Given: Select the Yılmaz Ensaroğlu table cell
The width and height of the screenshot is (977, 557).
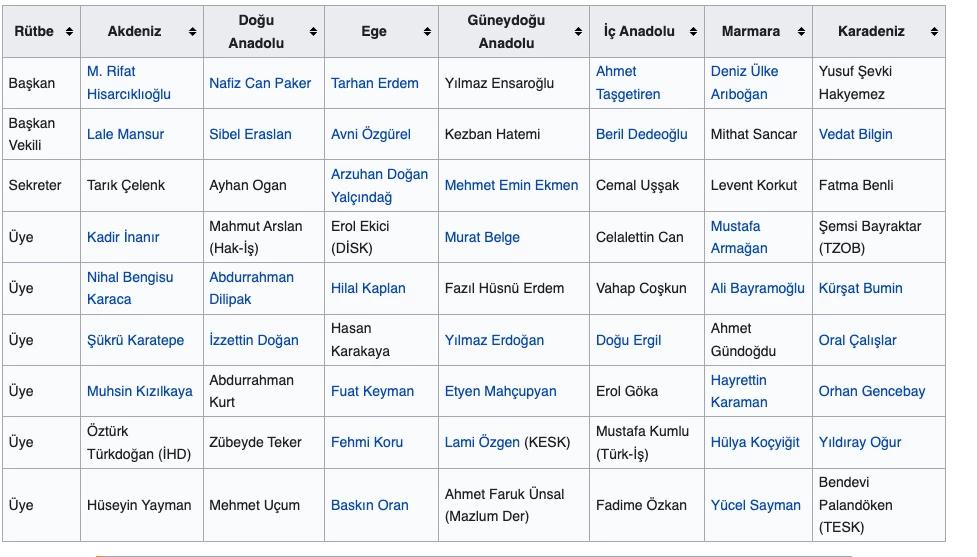Looking at the screenshot, I should (499, 83).
